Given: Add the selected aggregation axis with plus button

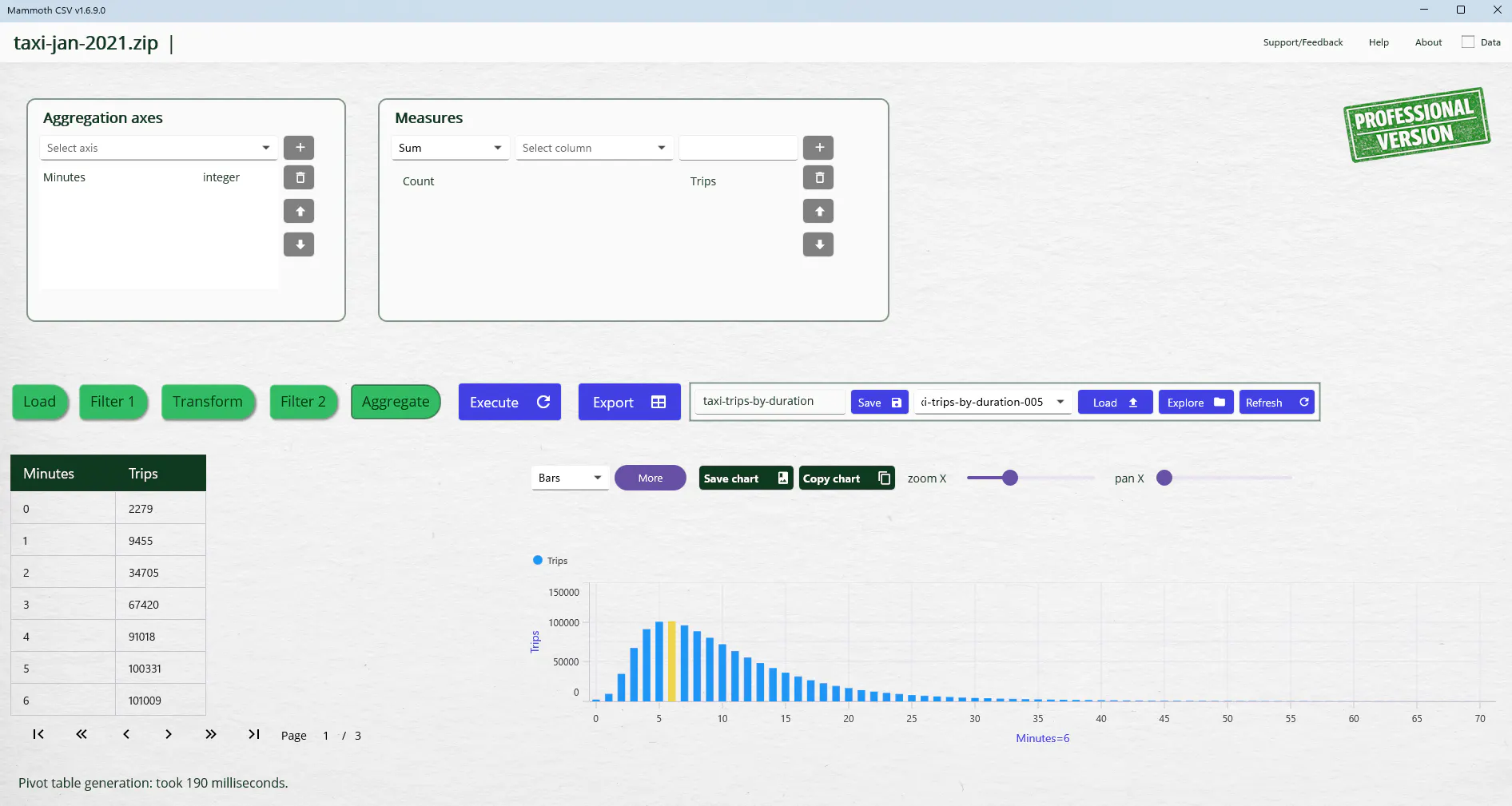Looking at the screenshot, I should point(299,148).
